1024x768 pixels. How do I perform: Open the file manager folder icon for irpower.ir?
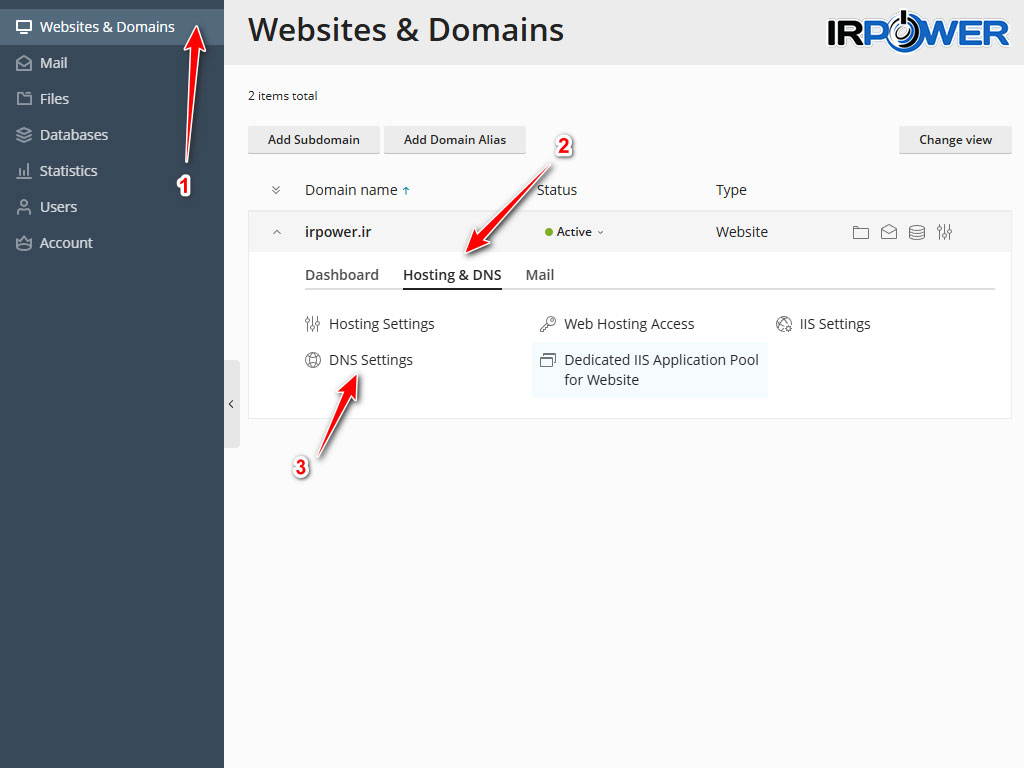tap(861, 231)
